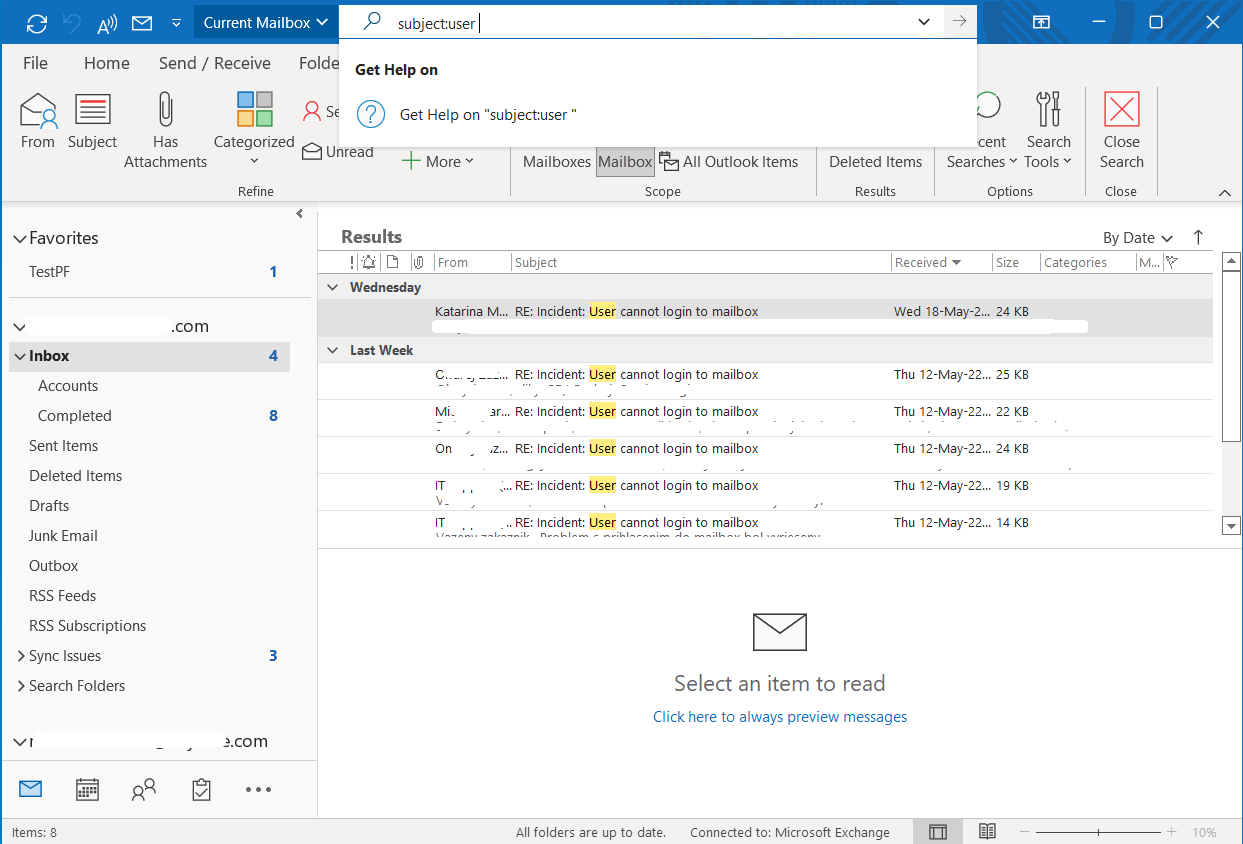
Task: Sort by Reminder bell column icon
Action: pyautogui.click(x=369, y=263)
